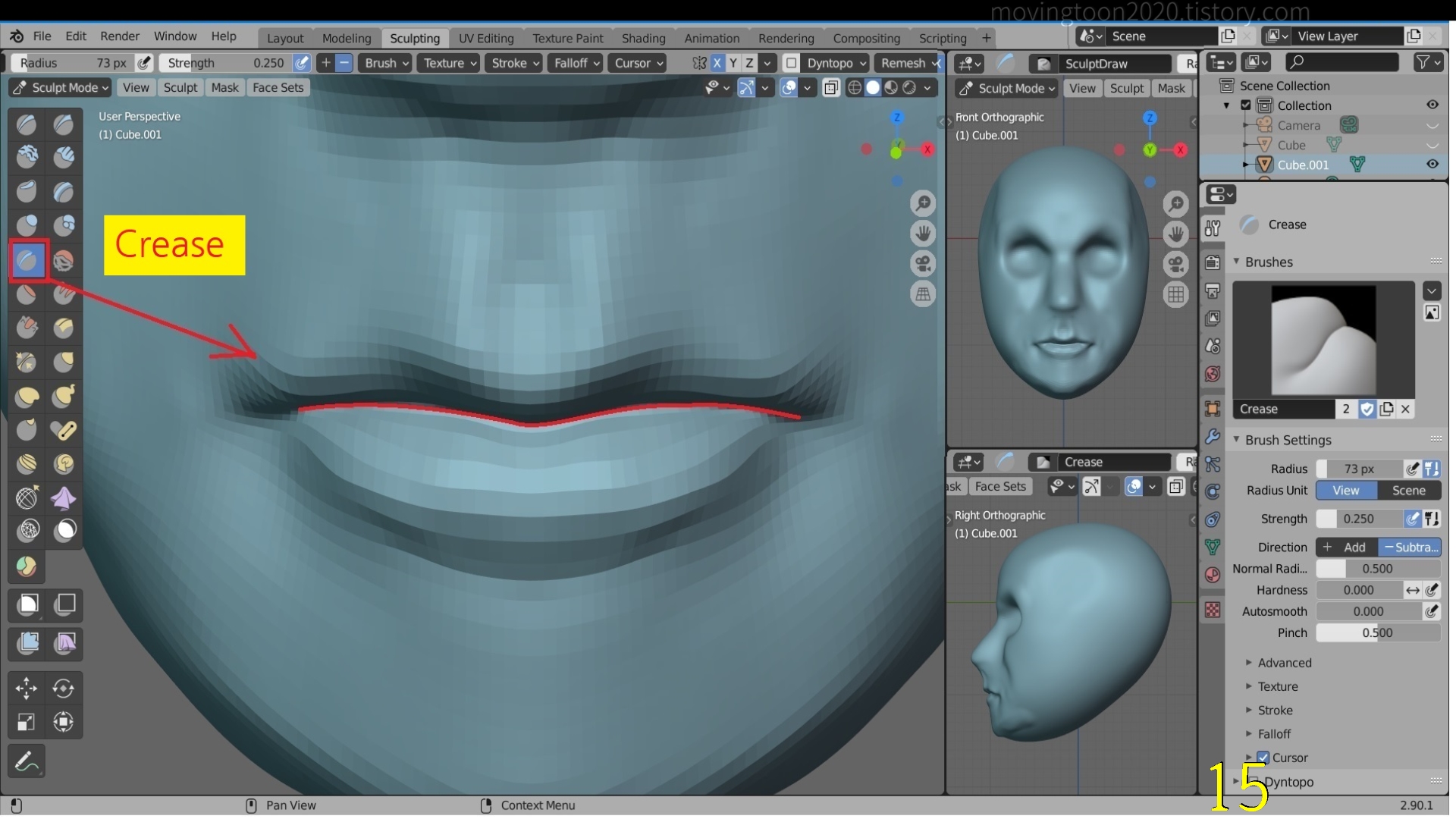Toggle the Cursor checkbox in Brush Settings
This screenshot has width=1456, height=819.
[x=1263, y=758]
